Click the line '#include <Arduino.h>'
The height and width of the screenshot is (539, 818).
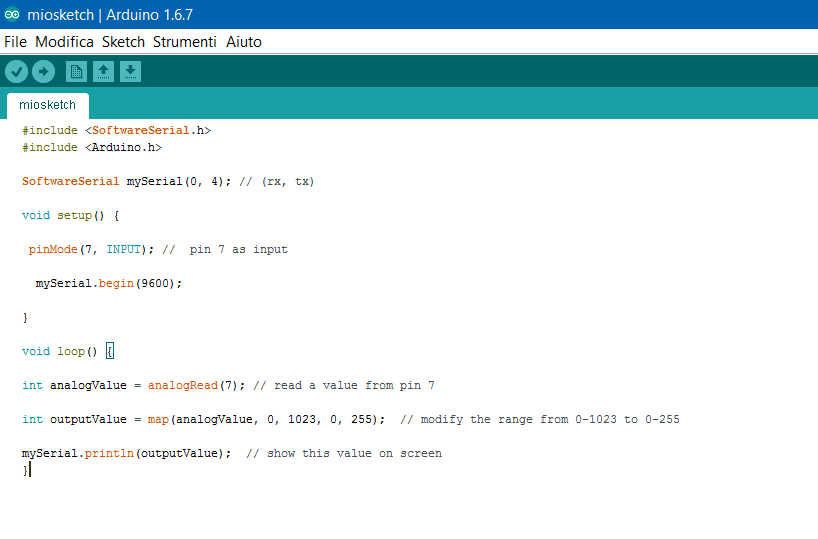(x=92, y=148)
